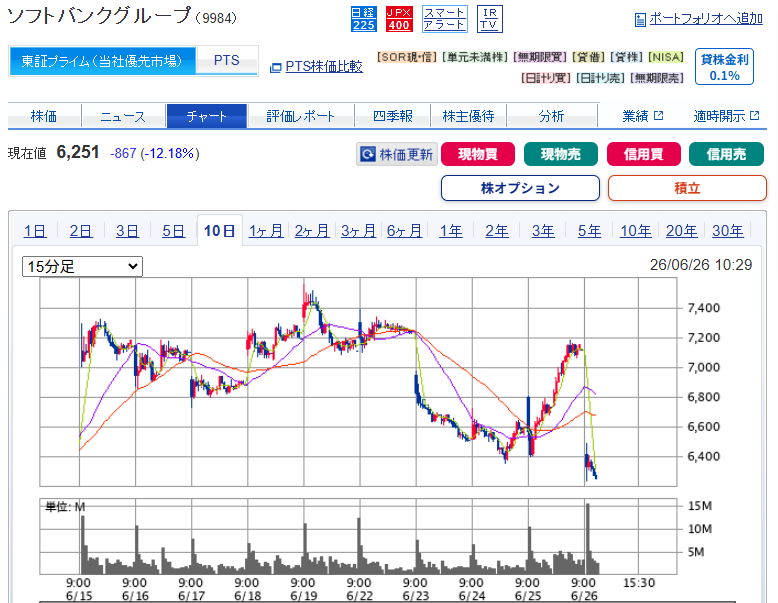Click the 積立 button
This screenshot has width=778, height=603.
click(687, 188)
